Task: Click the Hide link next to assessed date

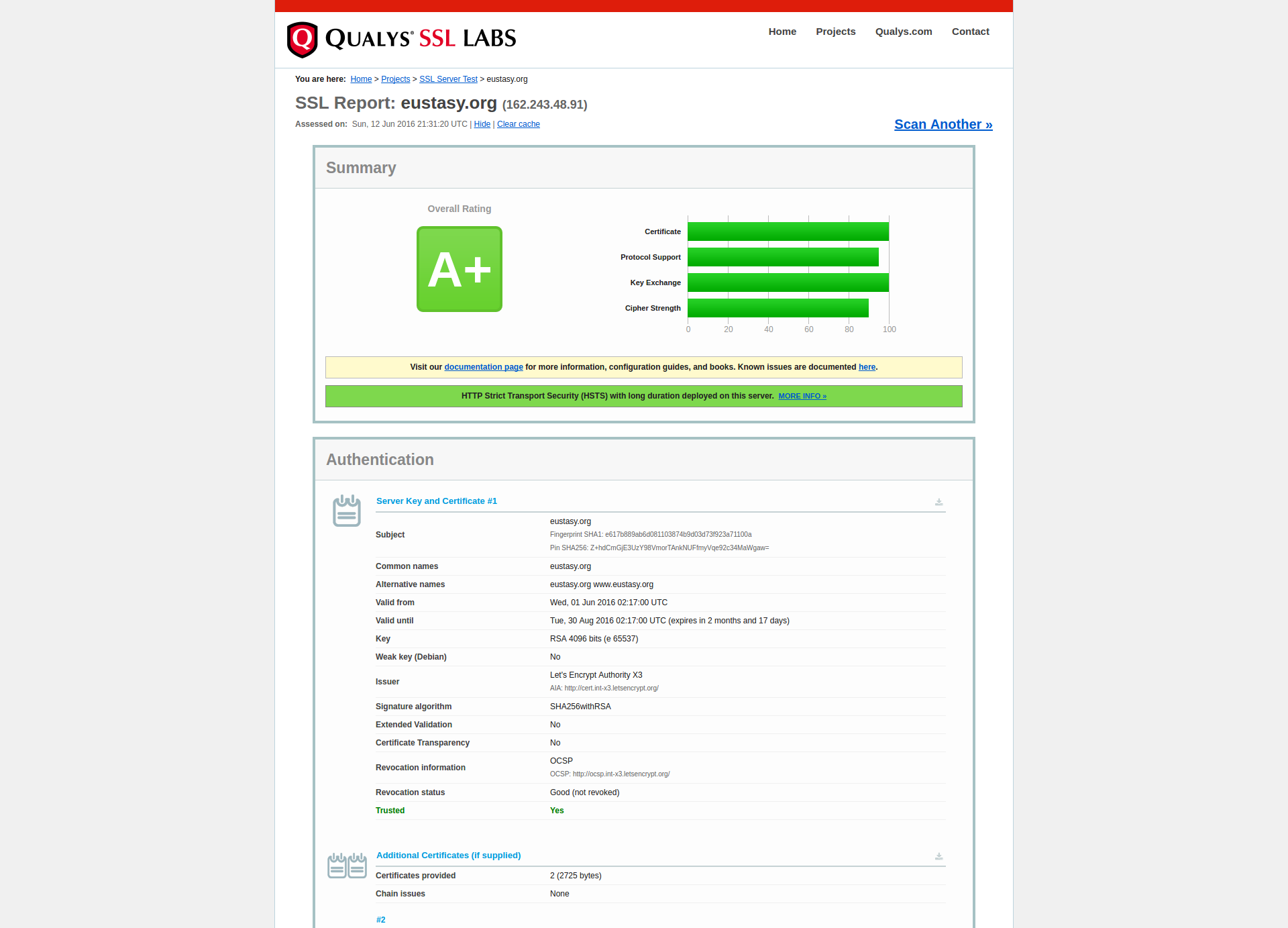Action: coord(482,124)
